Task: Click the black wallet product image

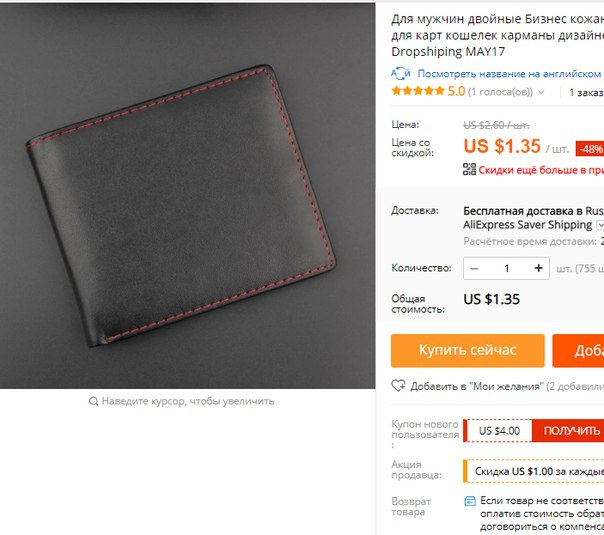Action: [x=181, y=206]
